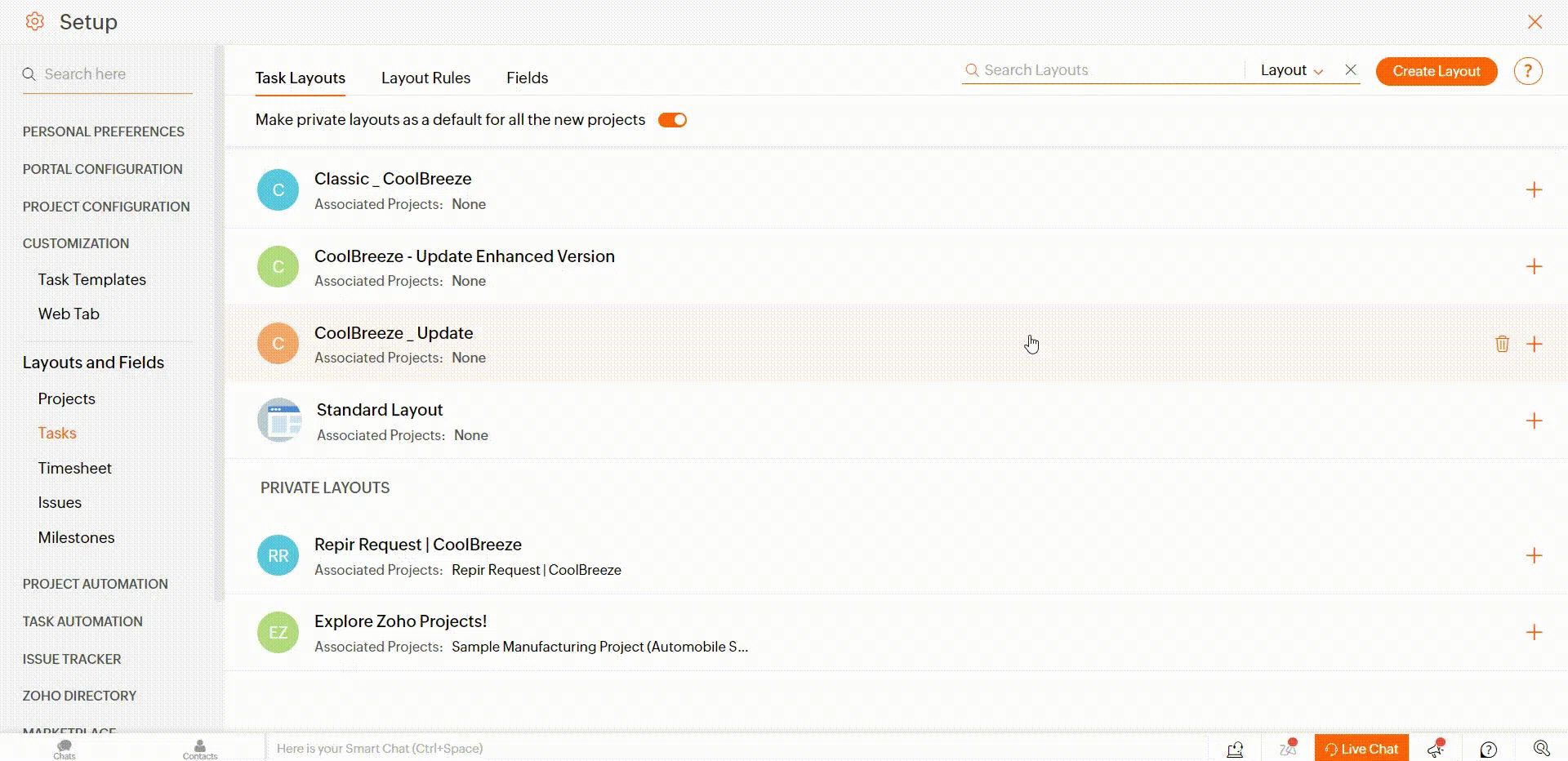Viewport: 1568px width, 761px height.
Task: Click the plus icon for Standard Layout
Action: pos(1534,421)
